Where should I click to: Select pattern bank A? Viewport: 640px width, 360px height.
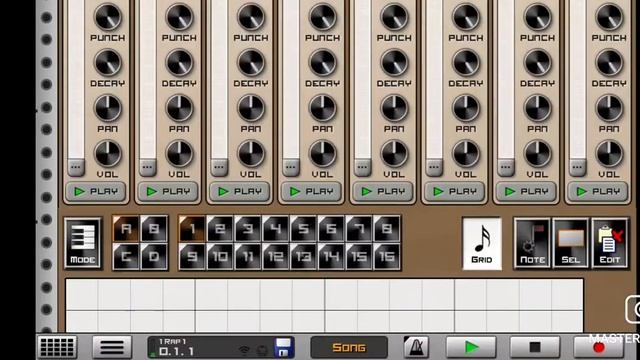click(126, 229)
